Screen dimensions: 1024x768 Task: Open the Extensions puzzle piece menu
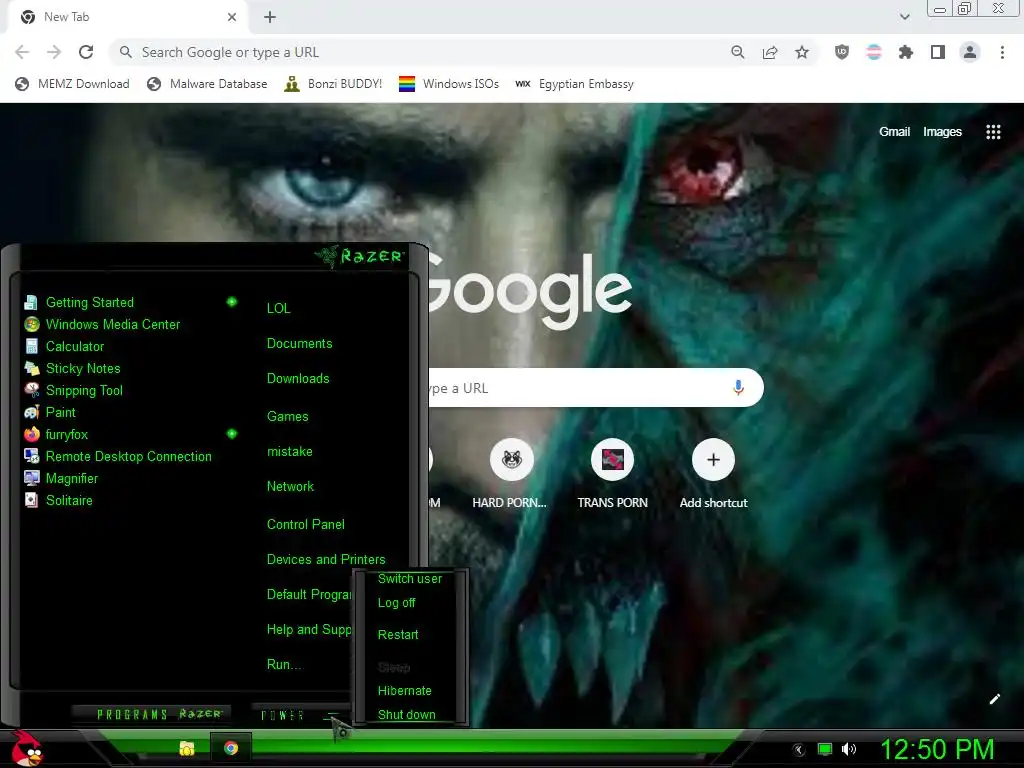[x=906, y=52]
